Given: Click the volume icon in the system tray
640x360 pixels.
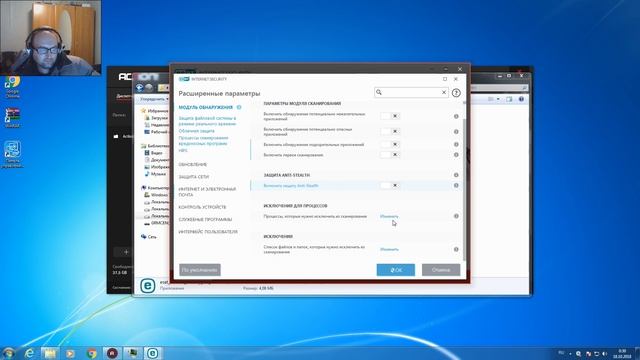Looking at the screenshot, I should click(604, 353).
